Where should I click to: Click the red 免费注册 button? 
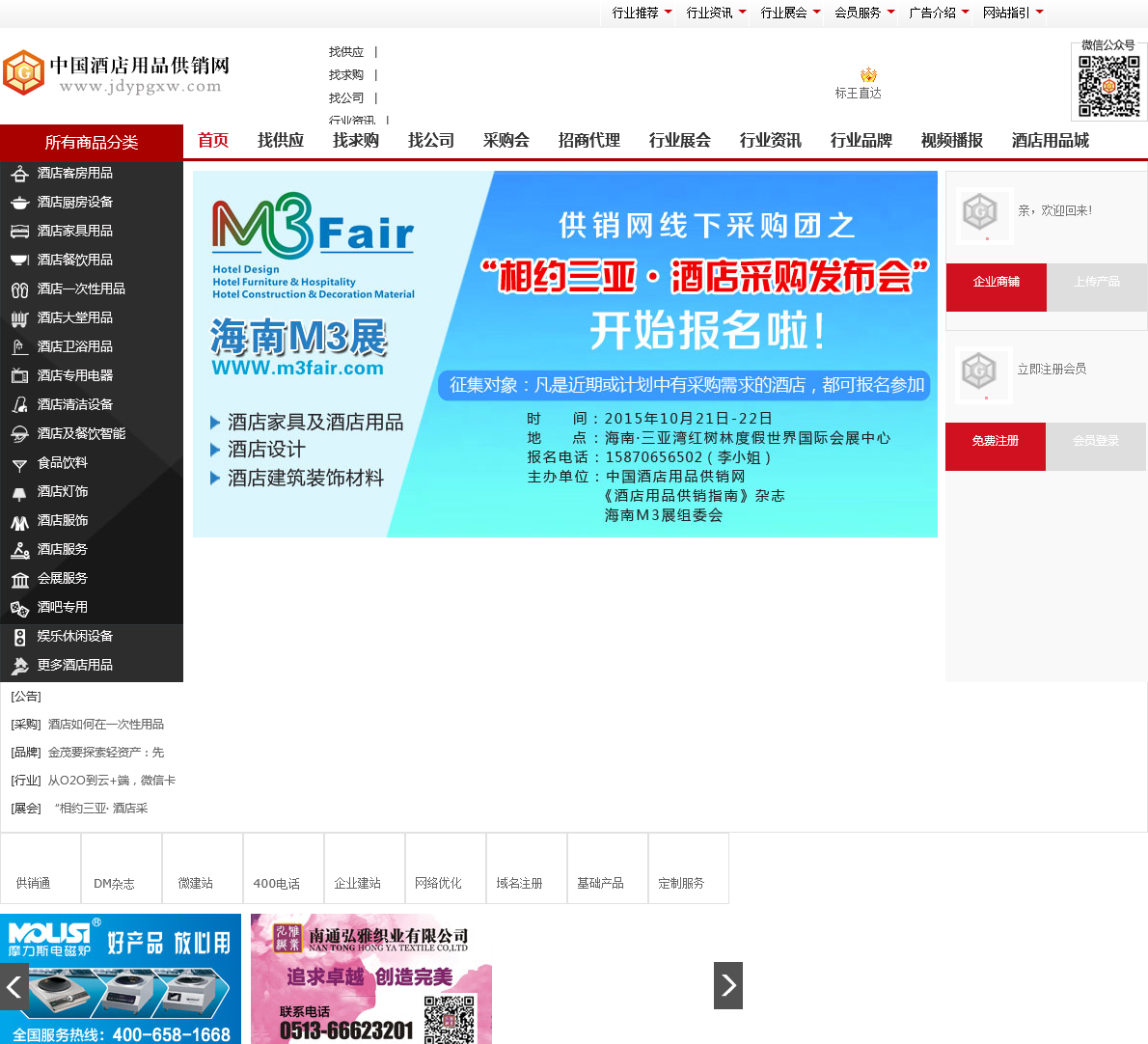pyautogui.click(x=996, y=447)
